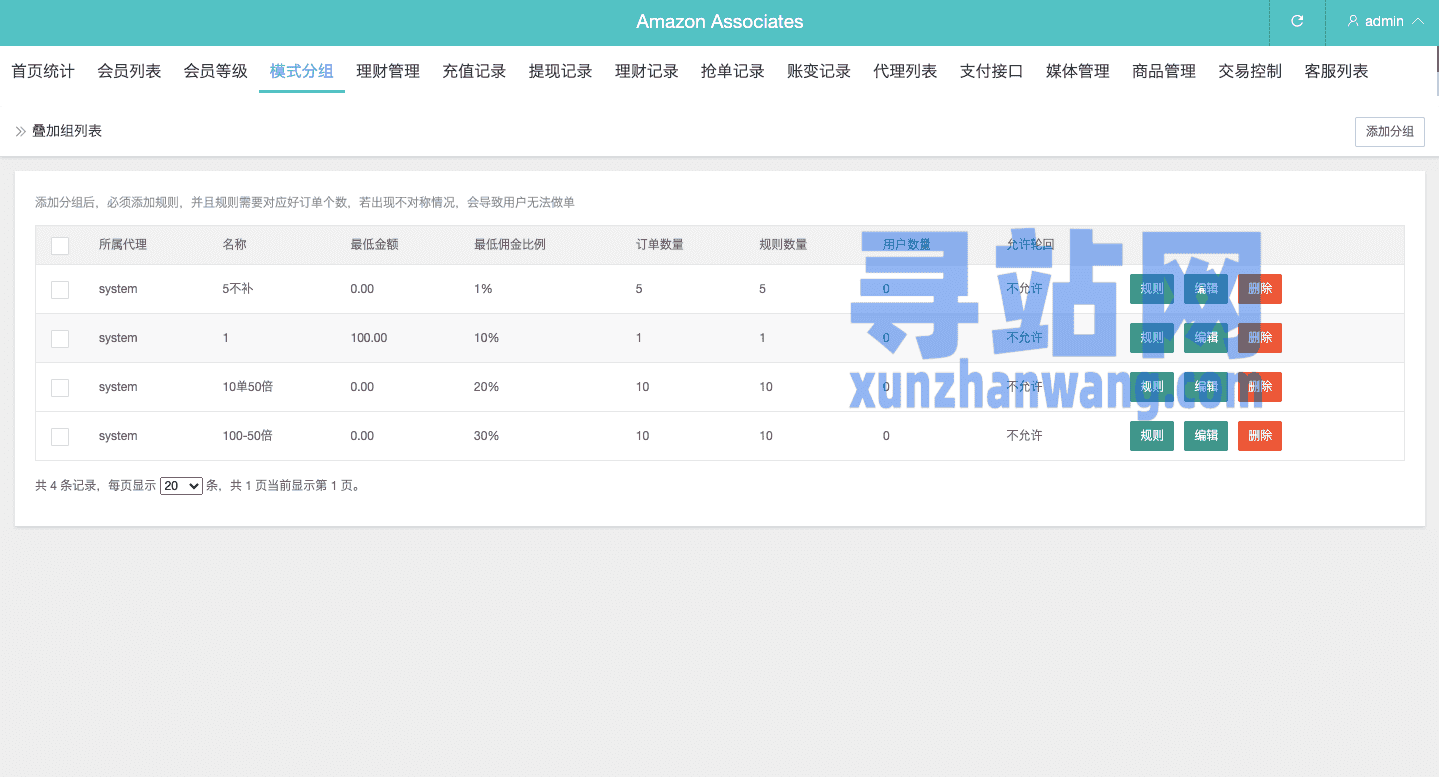Tick the checkbox for the 10单50倍 row
The width and height of the screenshot is (1439, 777).
(60, 387)
